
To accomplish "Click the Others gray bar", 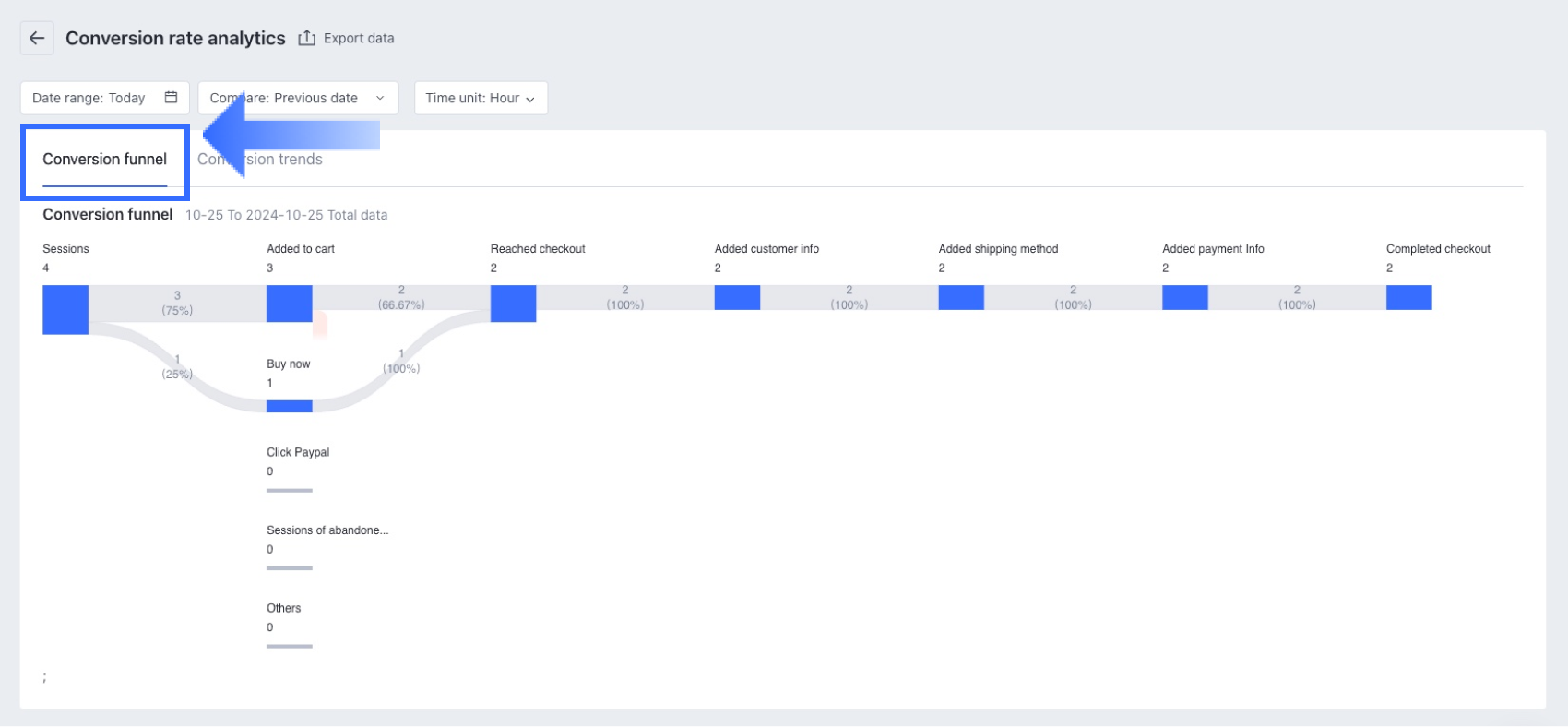I will (x=290, y=646).
